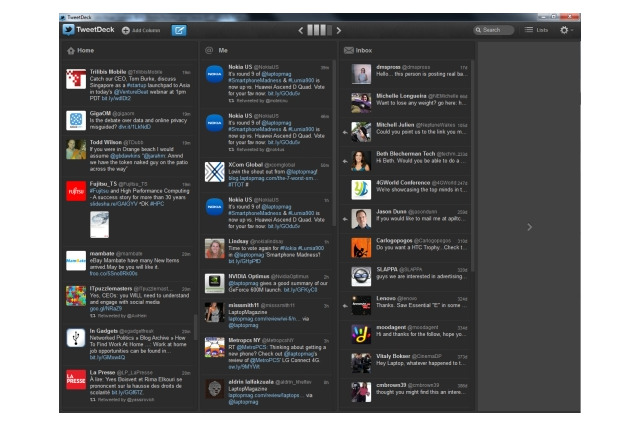Image resolution: width=640 pixels, height=426 pixels.
Task: Go to next columns with top right arrow
Action: (338, 30)
